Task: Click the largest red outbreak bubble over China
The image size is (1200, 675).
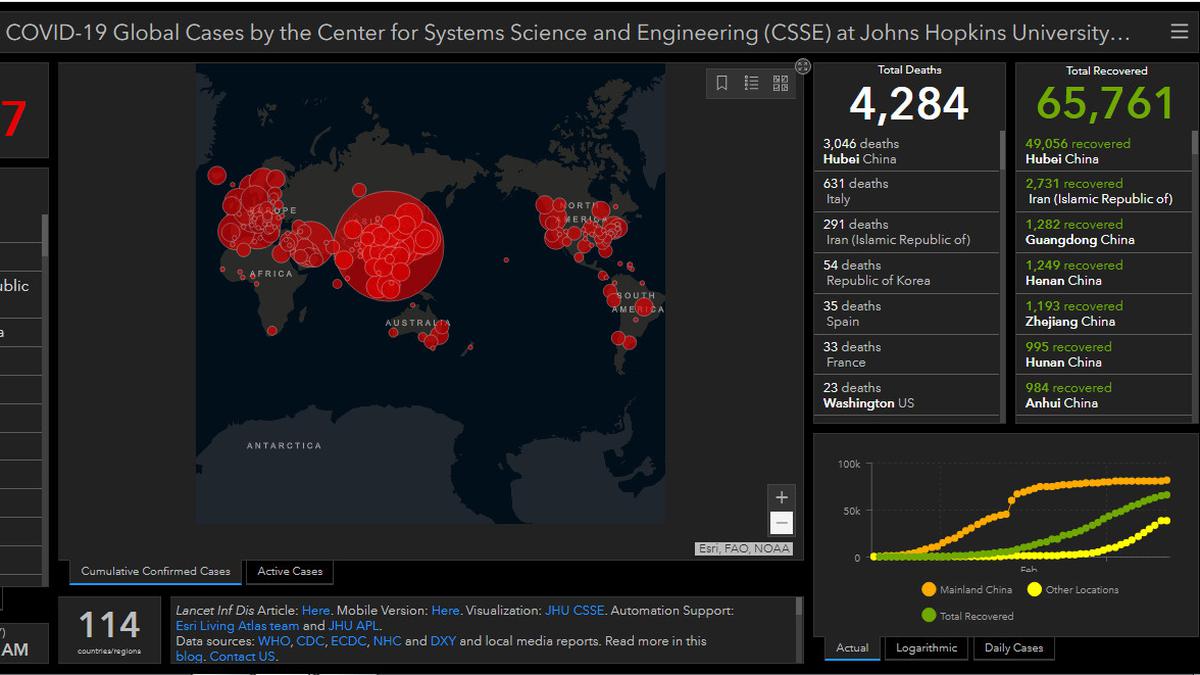Action: coord(390,245)
